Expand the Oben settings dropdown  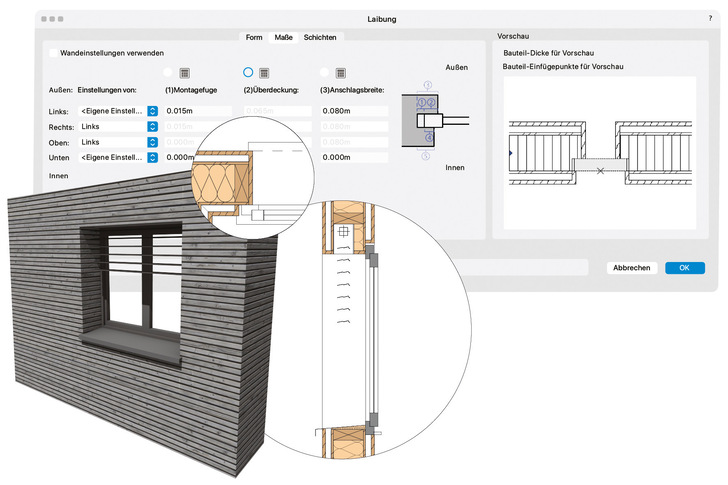point(152,142)
